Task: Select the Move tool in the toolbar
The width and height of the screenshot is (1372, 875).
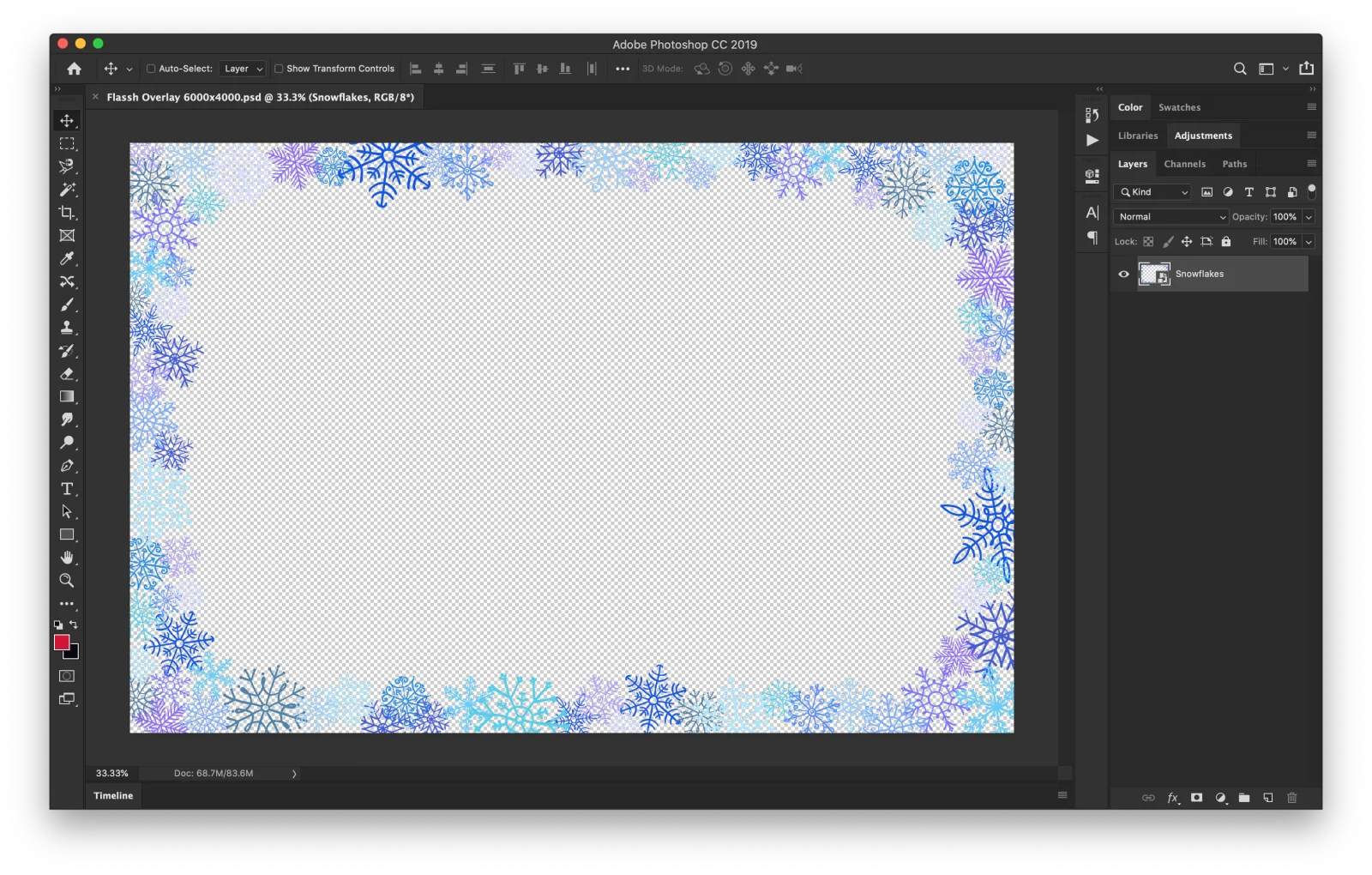Action: 67,121
